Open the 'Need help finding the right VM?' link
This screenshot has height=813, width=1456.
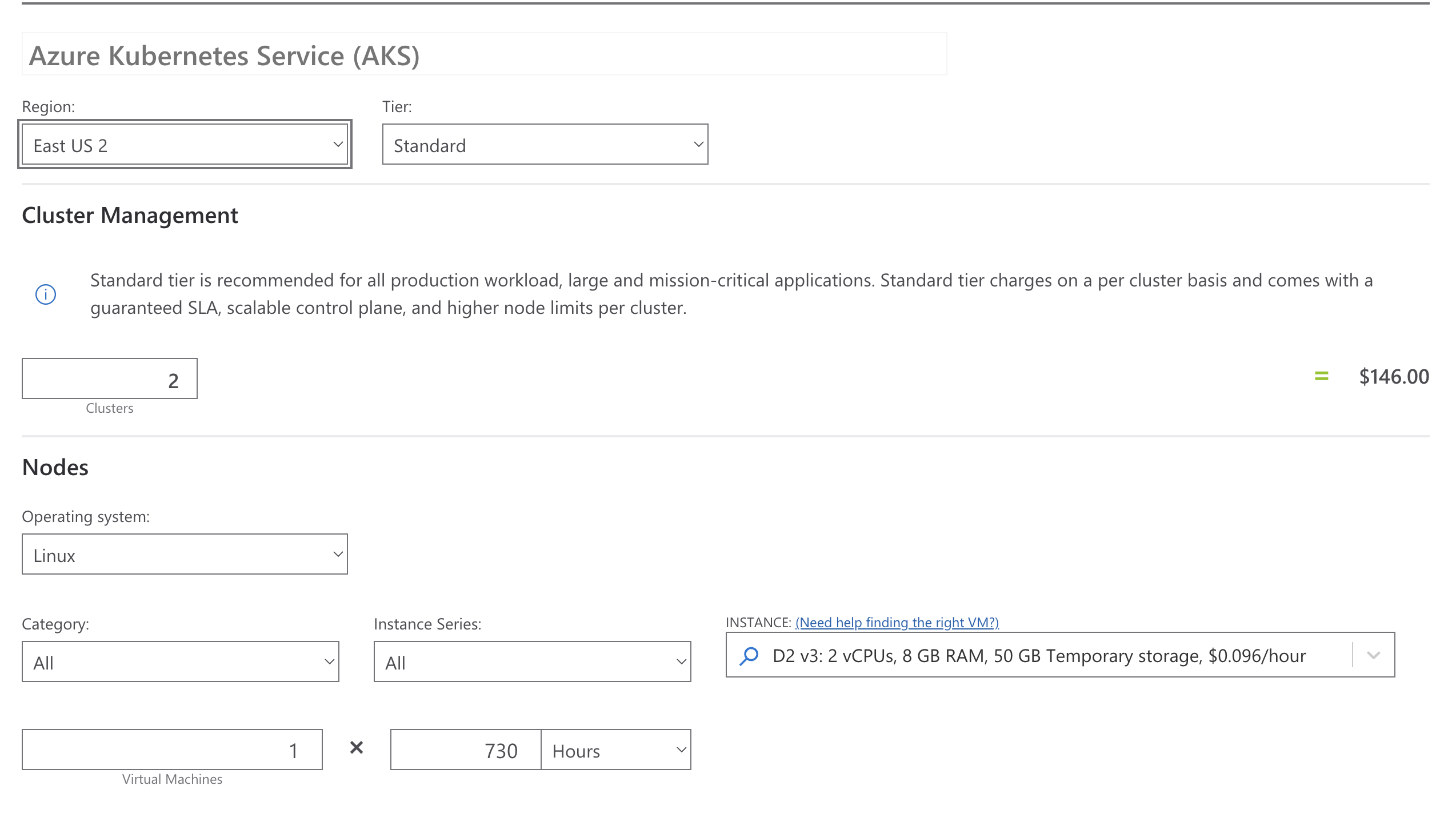click(897, 623)
